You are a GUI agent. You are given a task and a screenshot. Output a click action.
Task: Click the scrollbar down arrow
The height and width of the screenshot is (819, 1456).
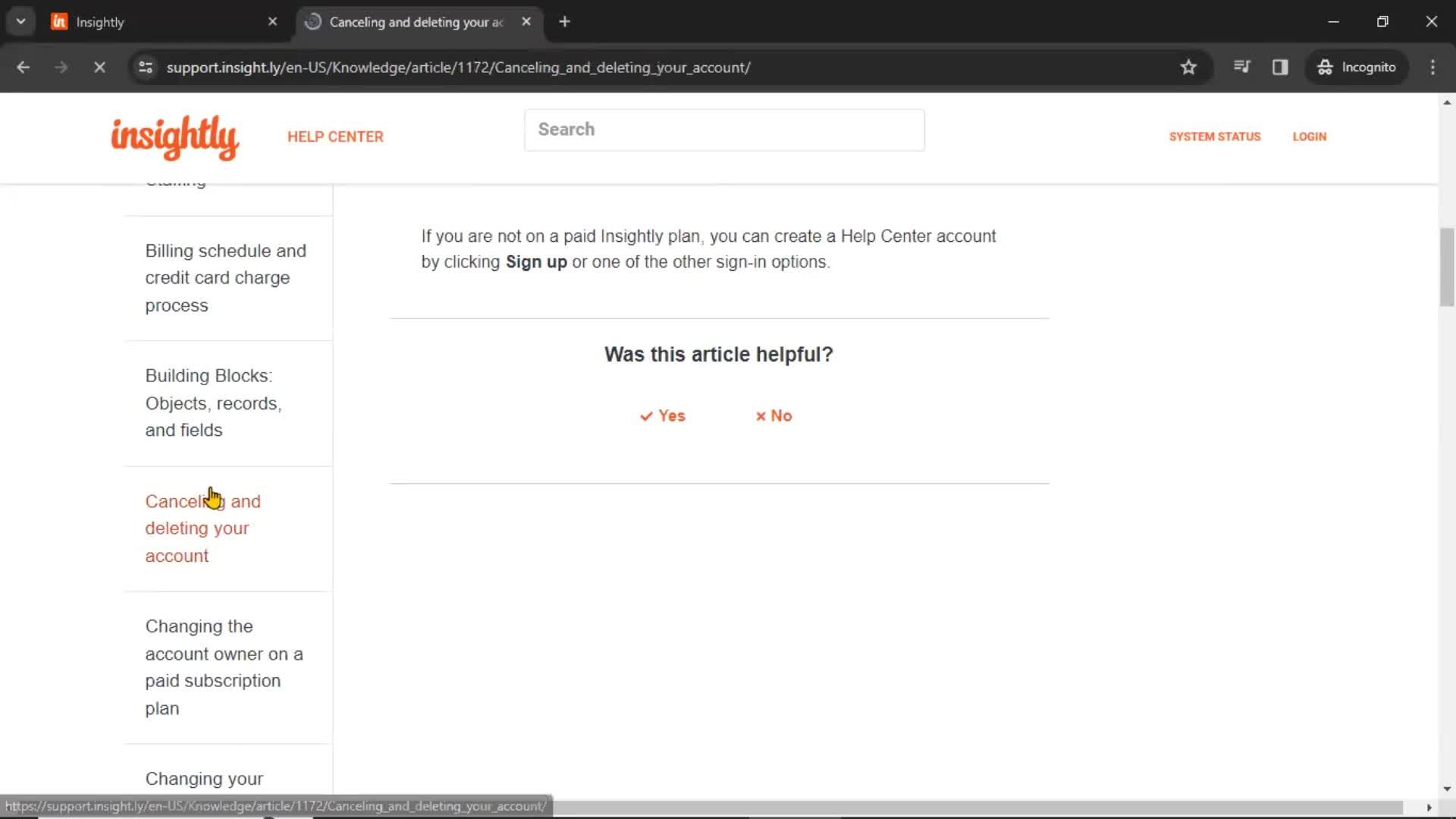(1447, 789)
